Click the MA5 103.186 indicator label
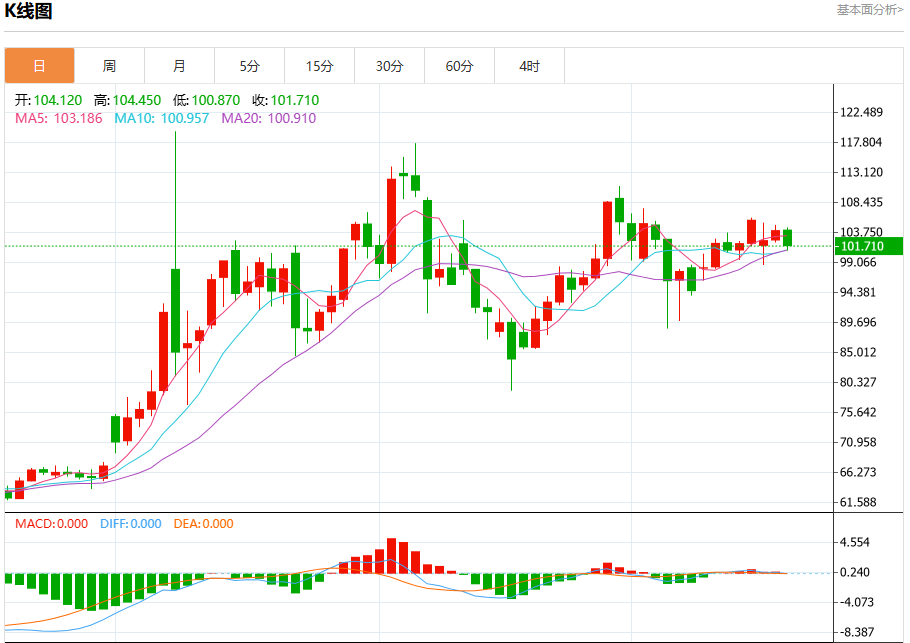This screenshot has width=910, height=643. 59,118
